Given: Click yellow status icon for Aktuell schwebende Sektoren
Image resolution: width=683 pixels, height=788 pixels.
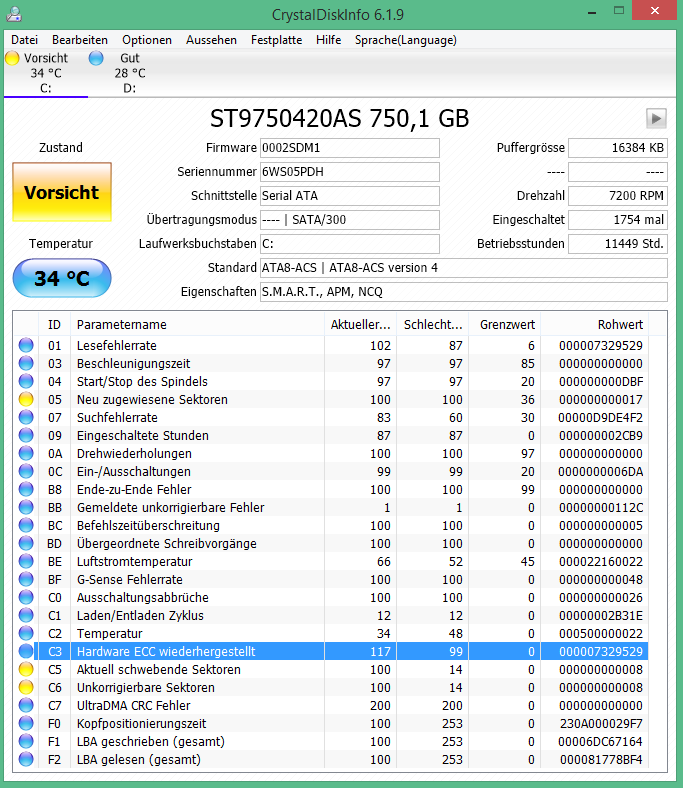Looking at the screenshot, I should [26, 669].
